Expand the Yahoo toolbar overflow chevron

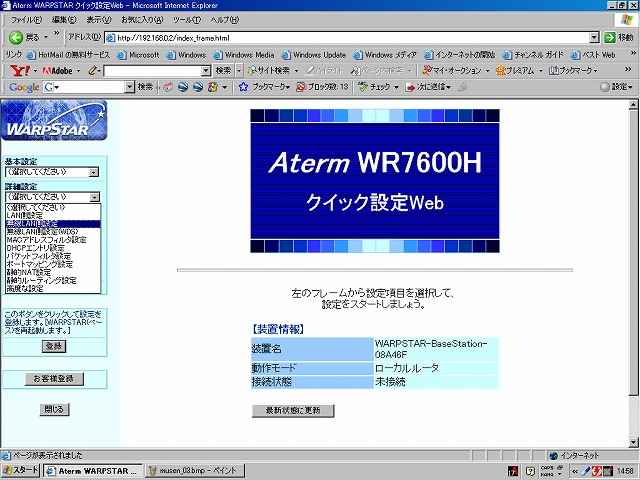(628, 69)
